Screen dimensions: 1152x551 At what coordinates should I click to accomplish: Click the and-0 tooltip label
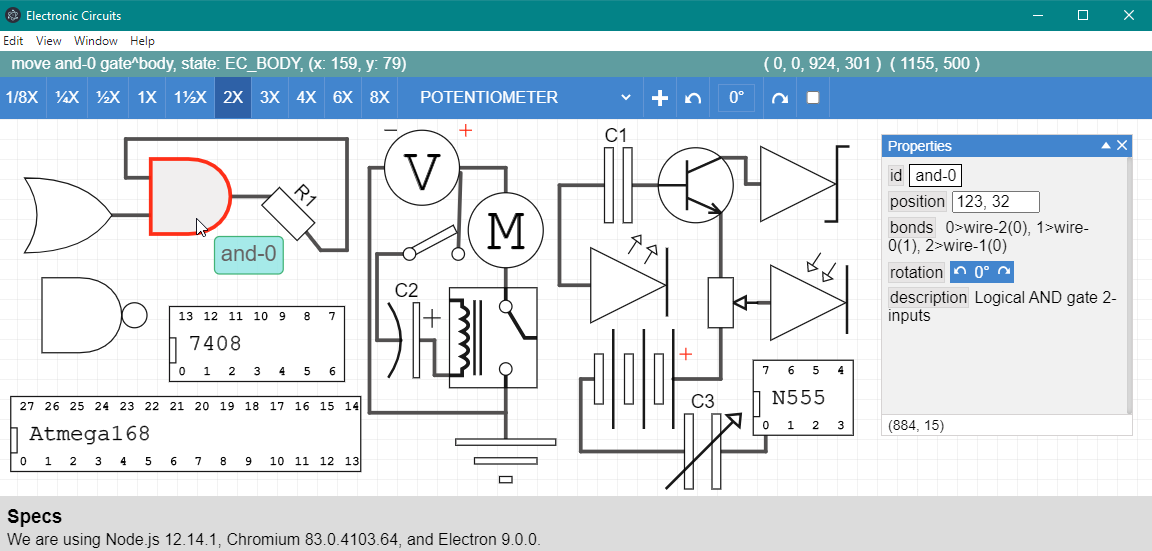248,255
